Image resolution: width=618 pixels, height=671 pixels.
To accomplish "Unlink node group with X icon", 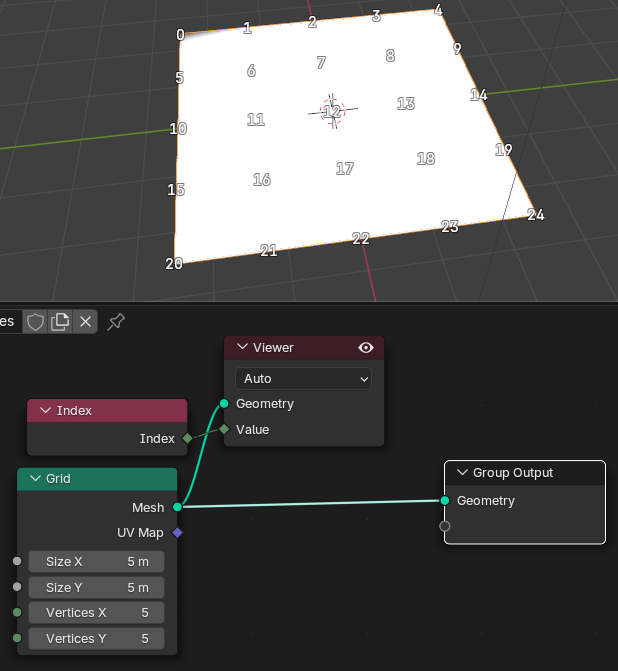I will pos(86,321).
